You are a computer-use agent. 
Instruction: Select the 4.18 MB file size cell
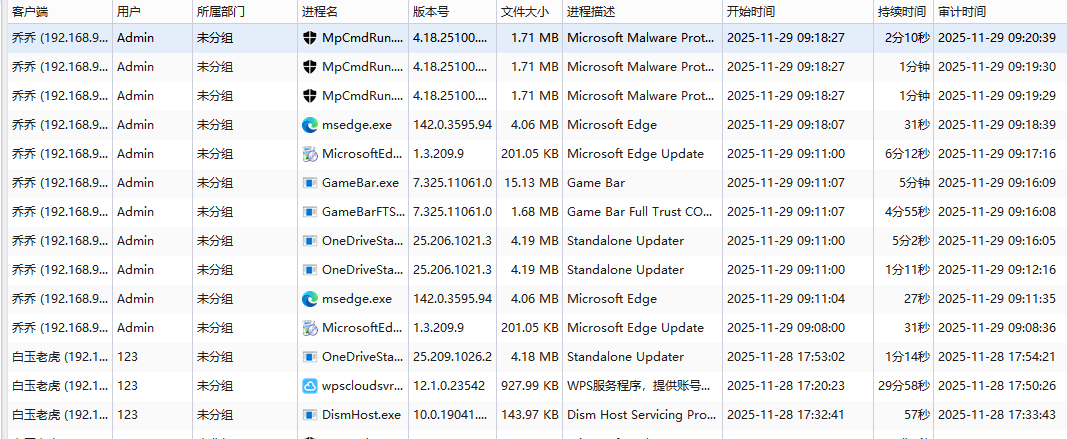535,357
